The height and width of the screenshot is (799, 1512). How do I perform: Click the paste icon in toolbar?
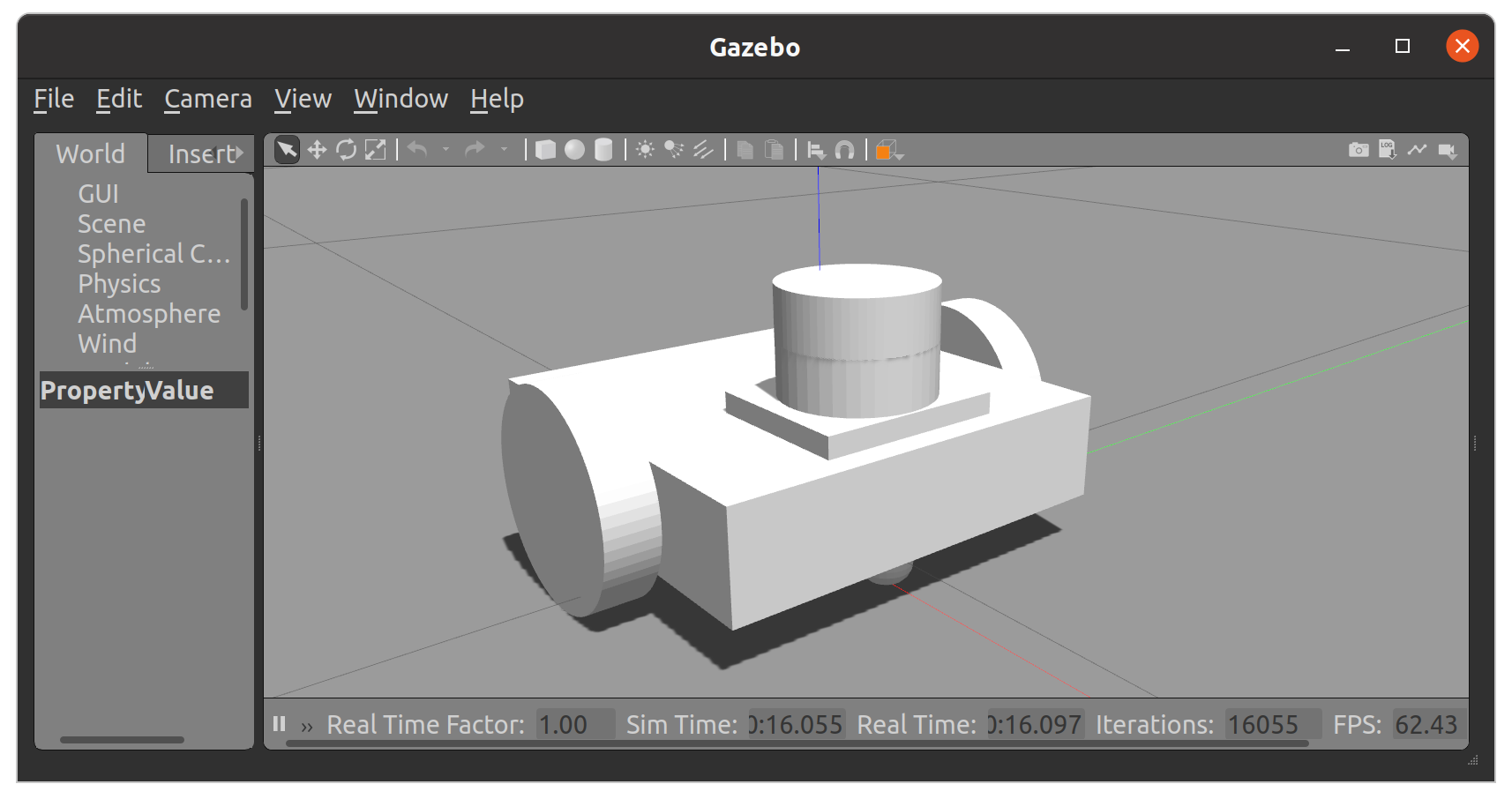tap(774, 150)
